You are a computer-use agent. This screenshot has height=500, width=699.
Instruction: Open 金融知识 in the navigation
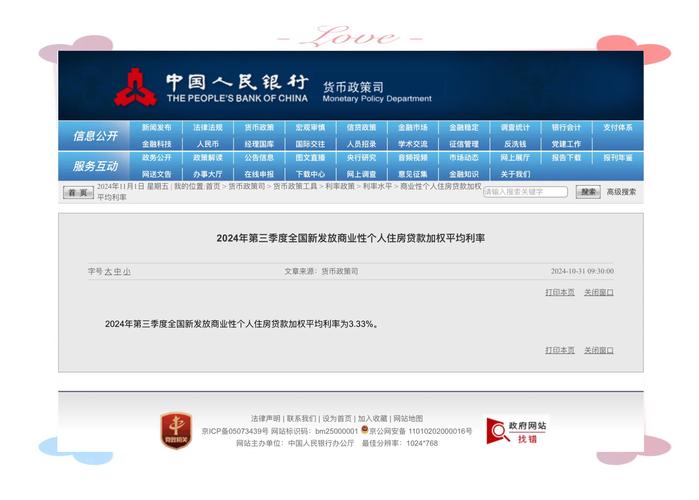pos(464,174)
